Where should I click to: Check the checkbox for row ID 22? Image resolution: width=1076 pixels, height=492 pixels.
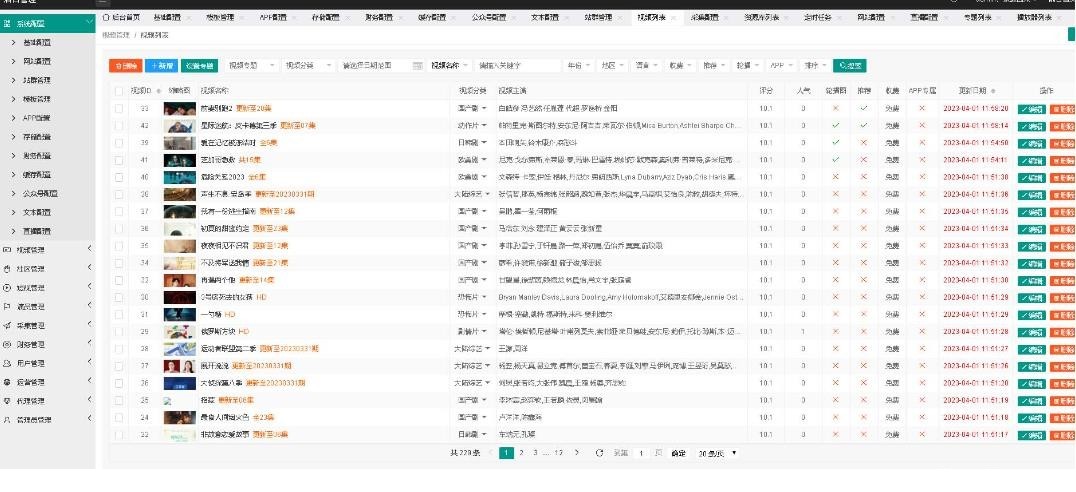(x=119, y=434)
